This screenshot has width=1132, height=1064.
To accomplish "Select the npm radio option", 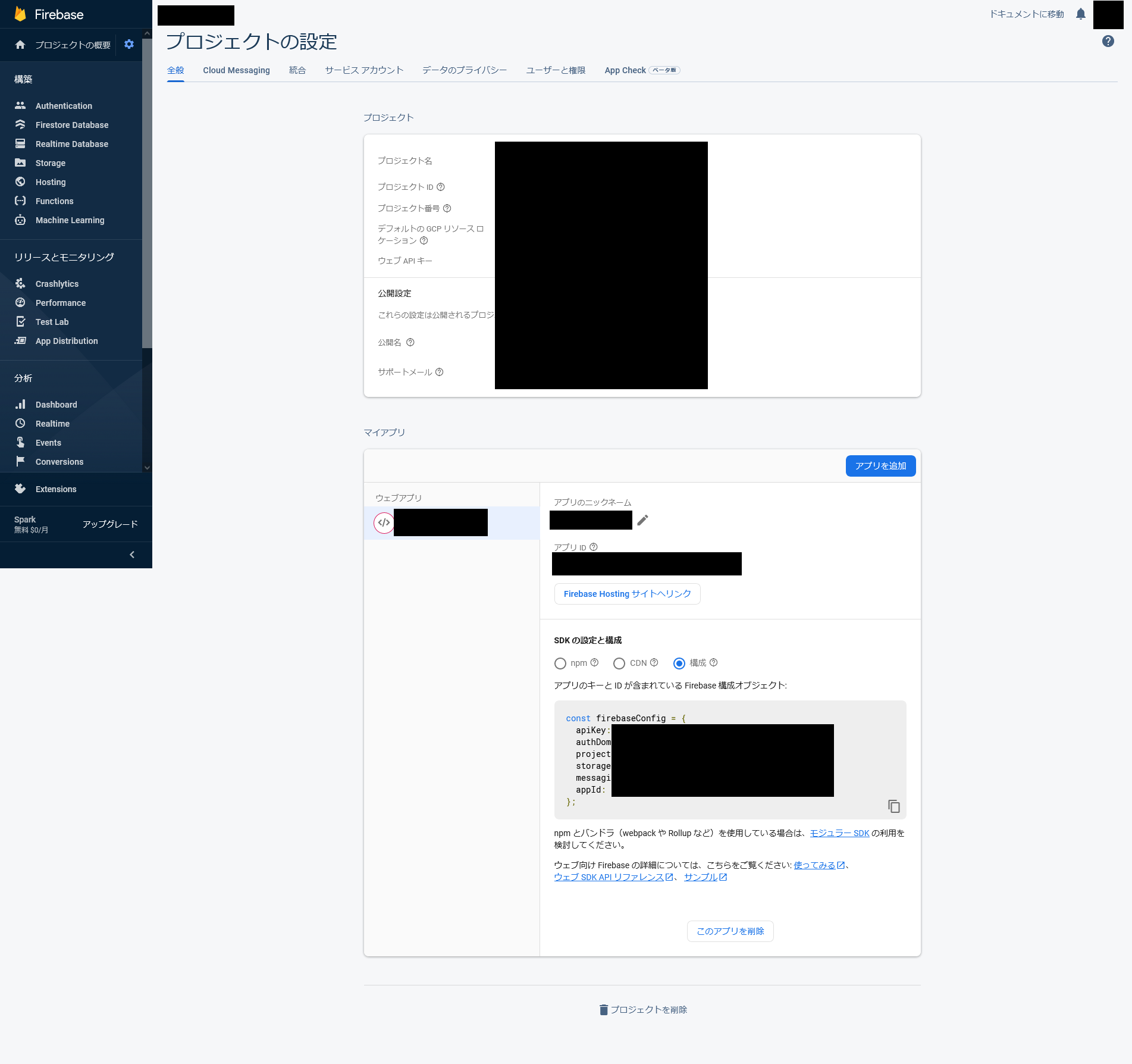I will [x=560, y=664].
